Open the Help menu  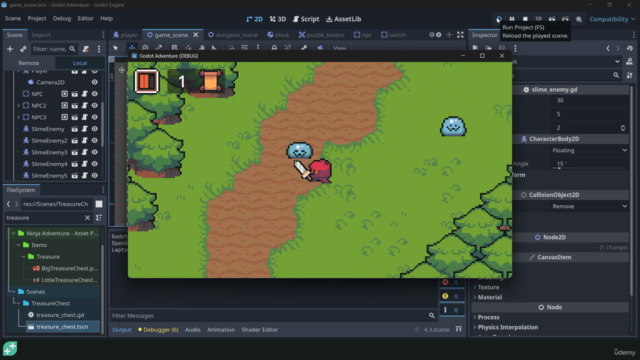(x=107, y=18)
